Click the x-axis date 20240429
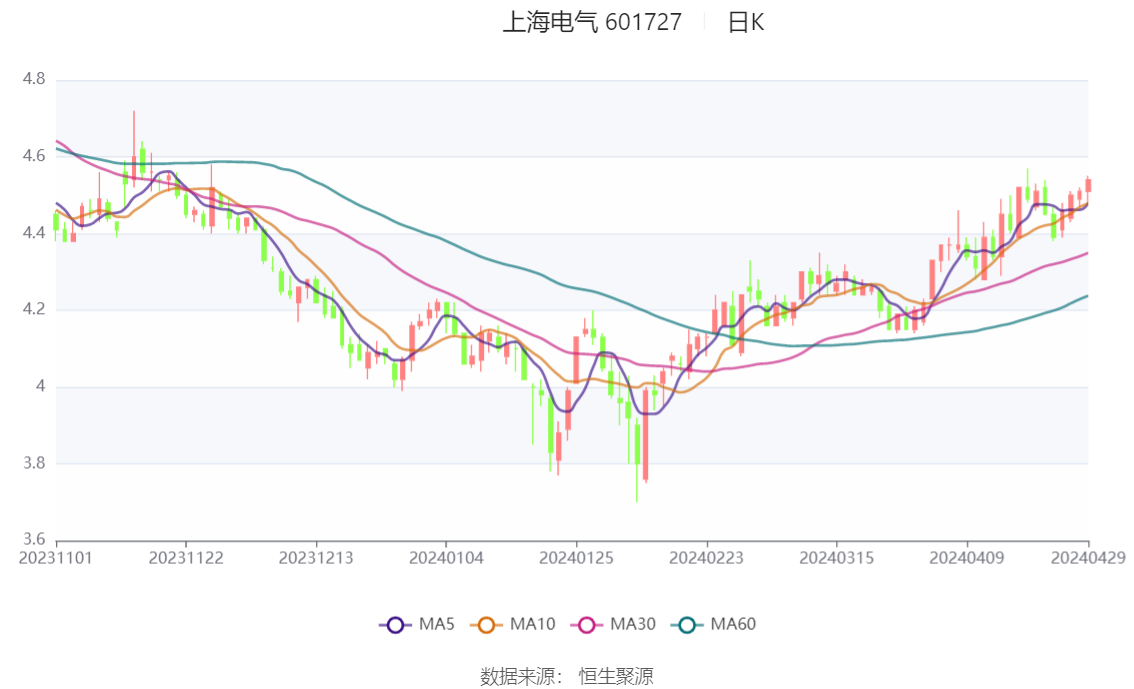The width and height of the screenshot is (1134, 689). [x=1088, y=558]
